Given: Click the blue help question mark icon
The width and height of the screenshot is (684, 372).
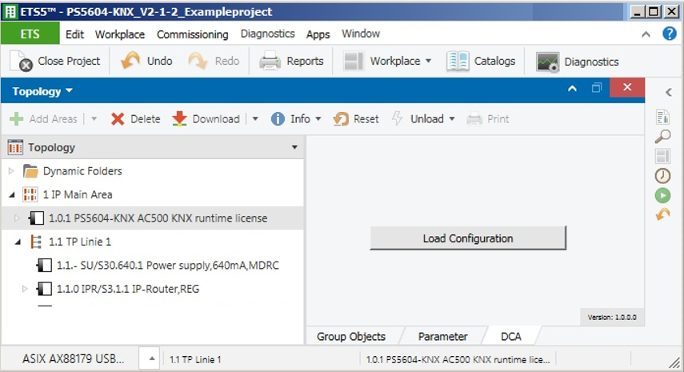Looking at the screenshot, I should 669,34.
